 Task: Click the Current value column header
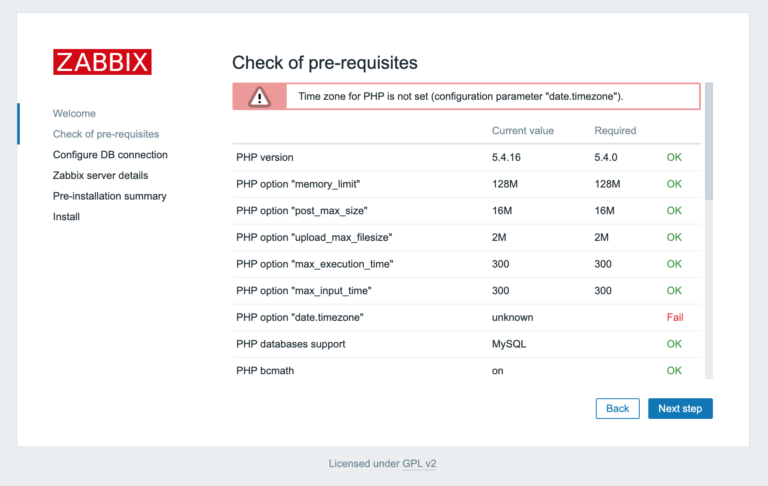point(522,131)
